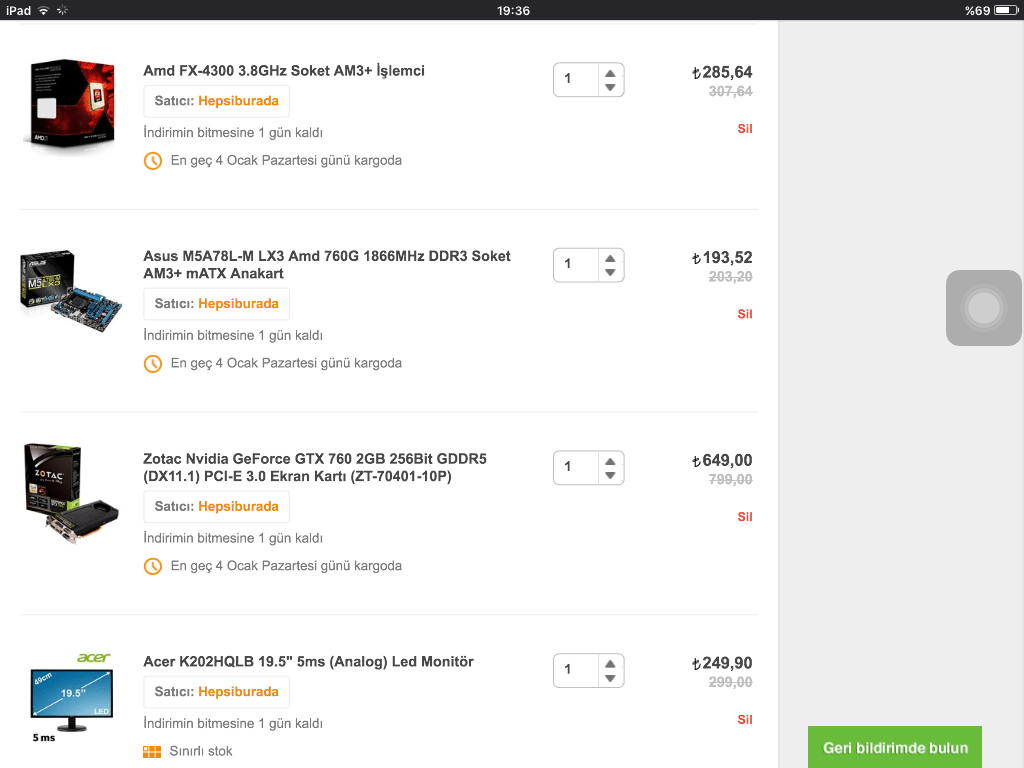The image size is (1024, 768).
Task: Open Amd FX-4300 processor product image
Action: pyautogui.click(x=68, y=104)
